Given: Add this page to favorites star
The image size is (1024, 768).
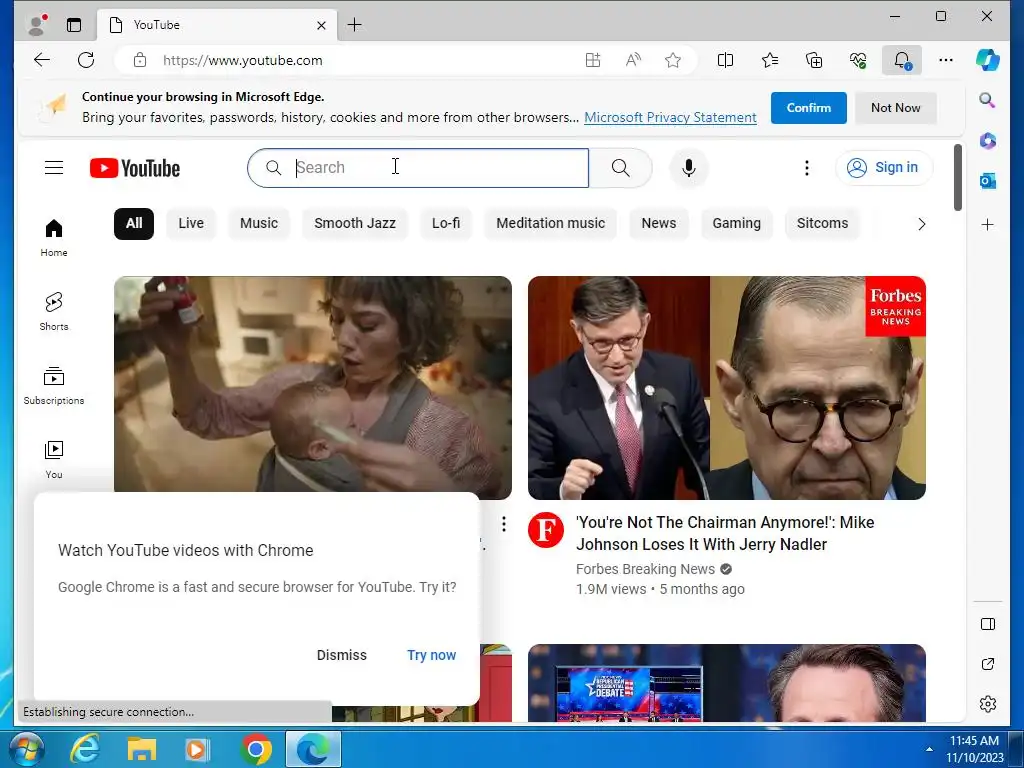Looking at the screenshot, I should 673,60.
